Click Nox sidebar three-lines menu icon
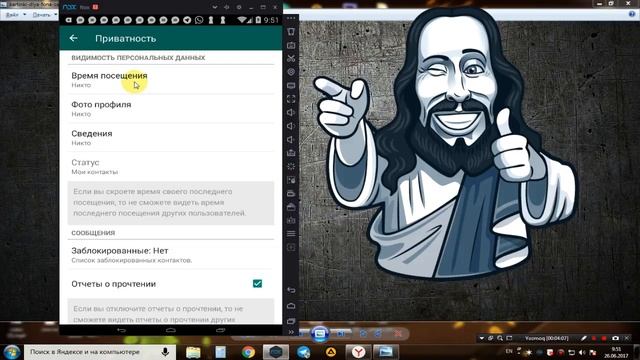 (x=291, y=233)
